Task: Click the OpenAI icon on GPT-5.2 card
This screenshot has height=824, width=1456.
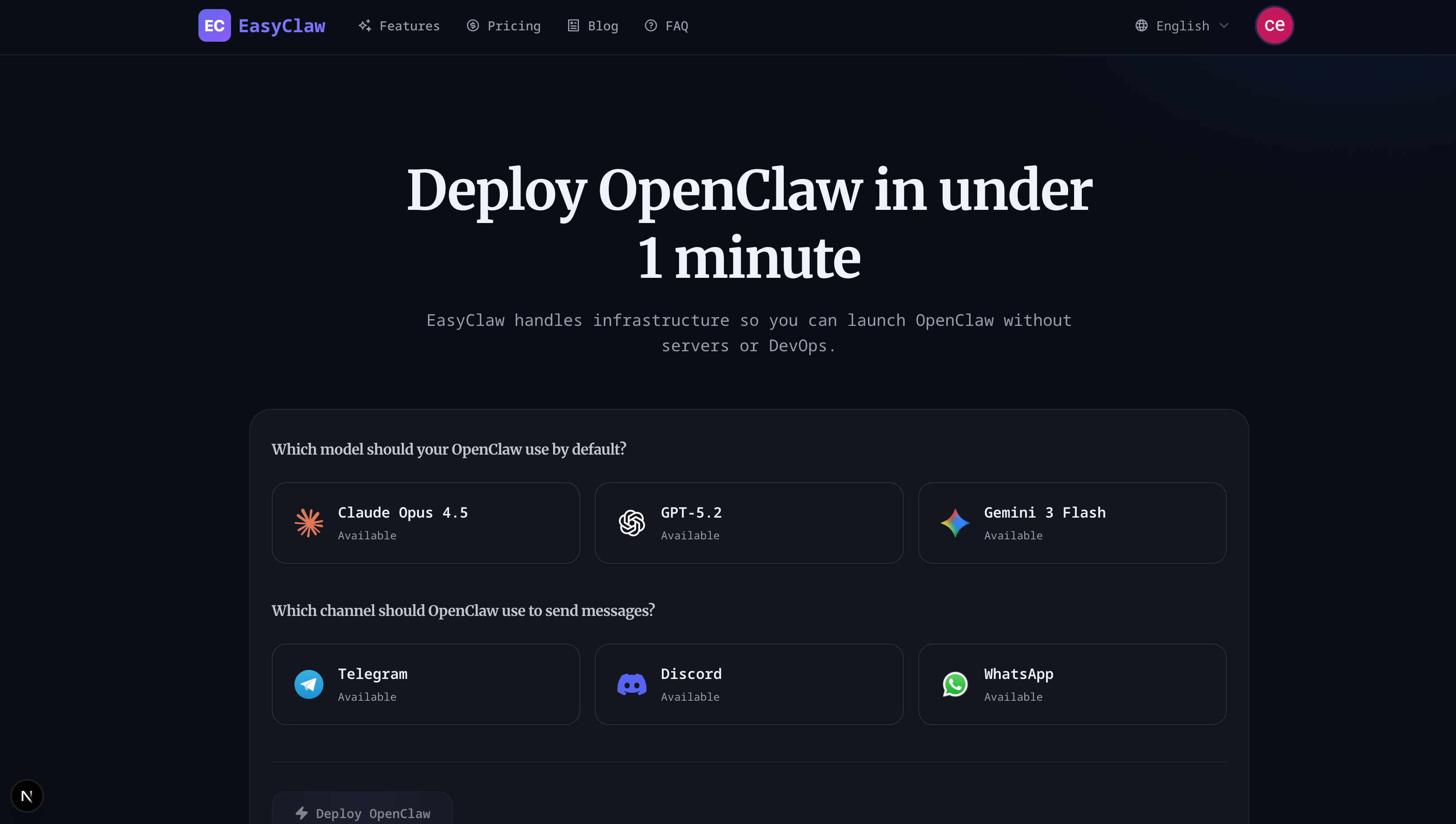Action: (632, 522)
